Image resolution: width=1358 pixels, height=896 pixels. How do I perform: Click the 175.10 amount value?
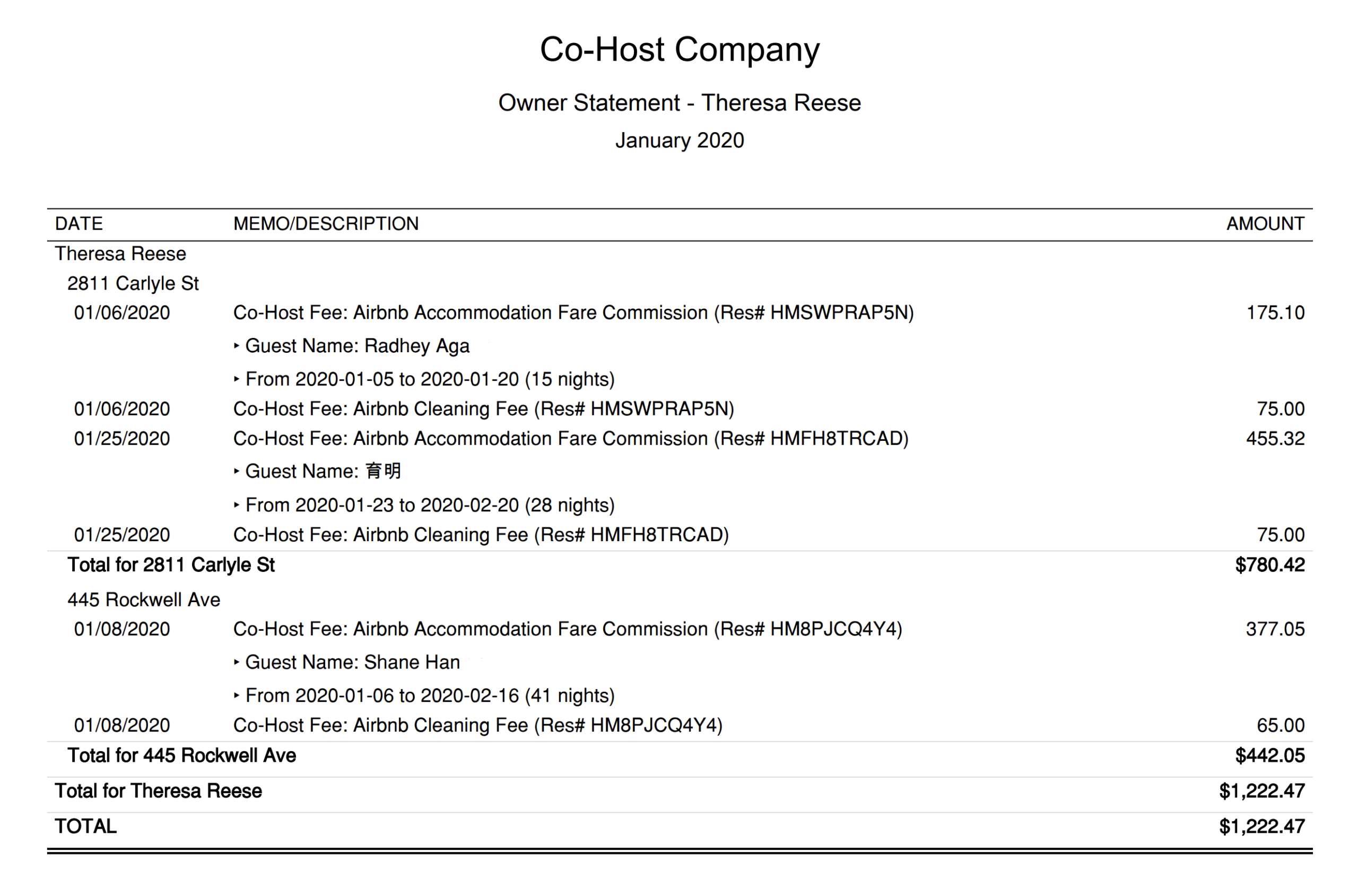1275,312
